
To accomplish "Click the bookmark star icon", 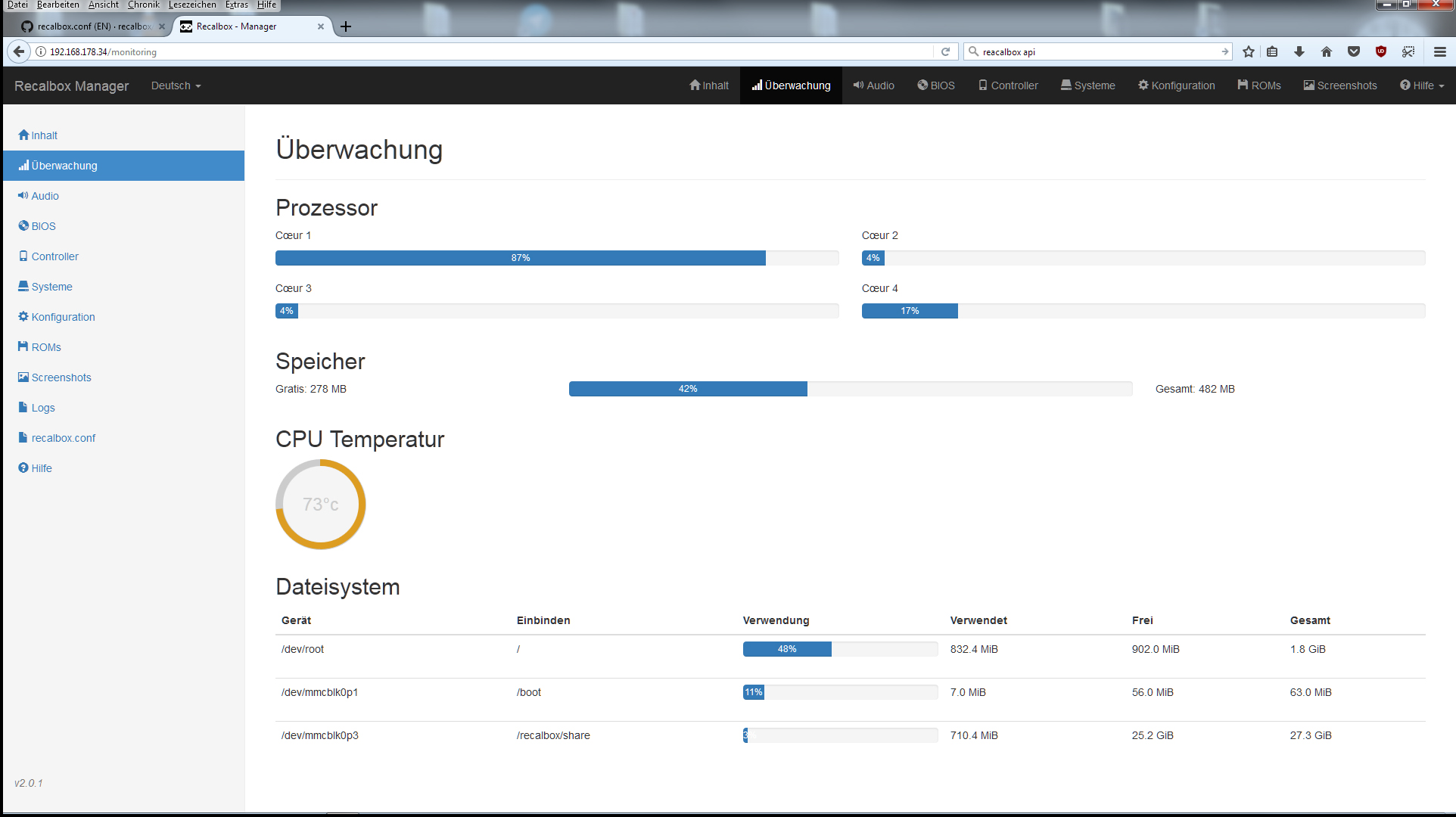I will pos(1249,51).
